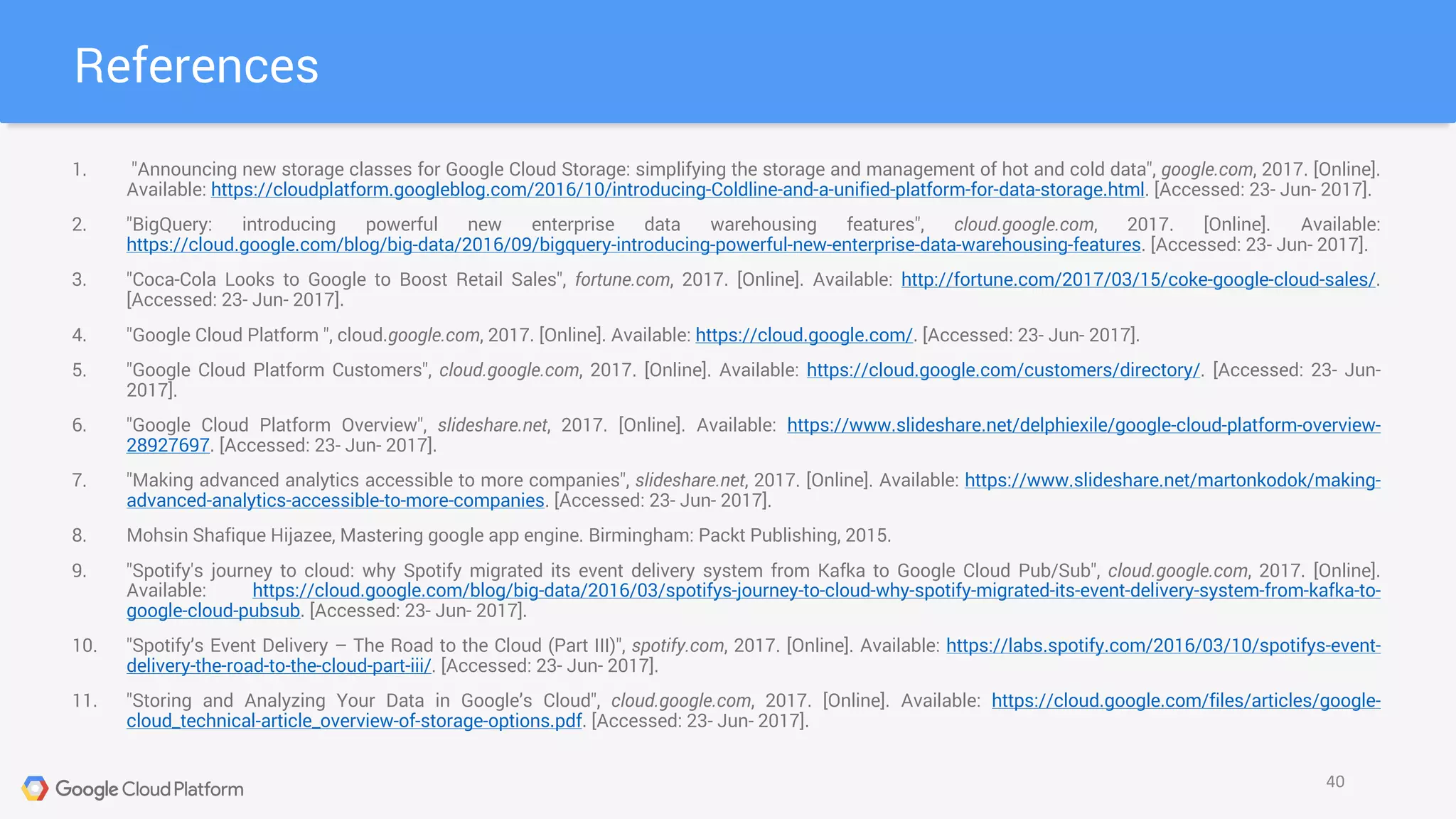Click the title "Storing and Analyzing Your Data in Google's Cloud"
The width and height of the screenshot is (1456, 819).
coord(363,701)
